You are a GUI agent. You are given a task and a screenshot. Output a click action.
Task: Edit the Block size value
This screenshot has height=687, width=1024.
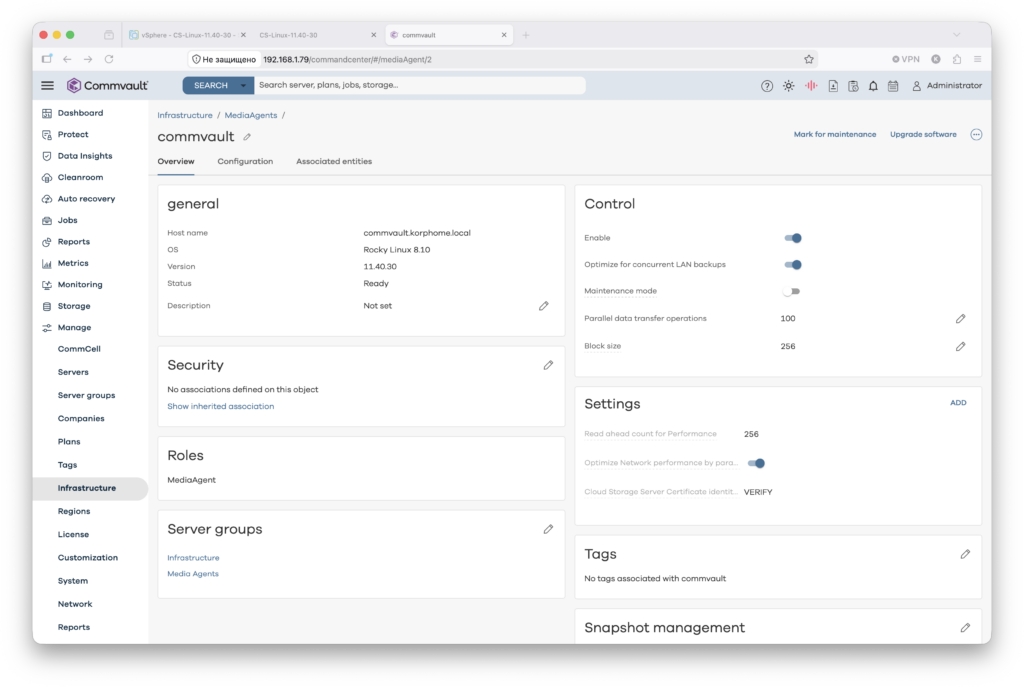960,346
